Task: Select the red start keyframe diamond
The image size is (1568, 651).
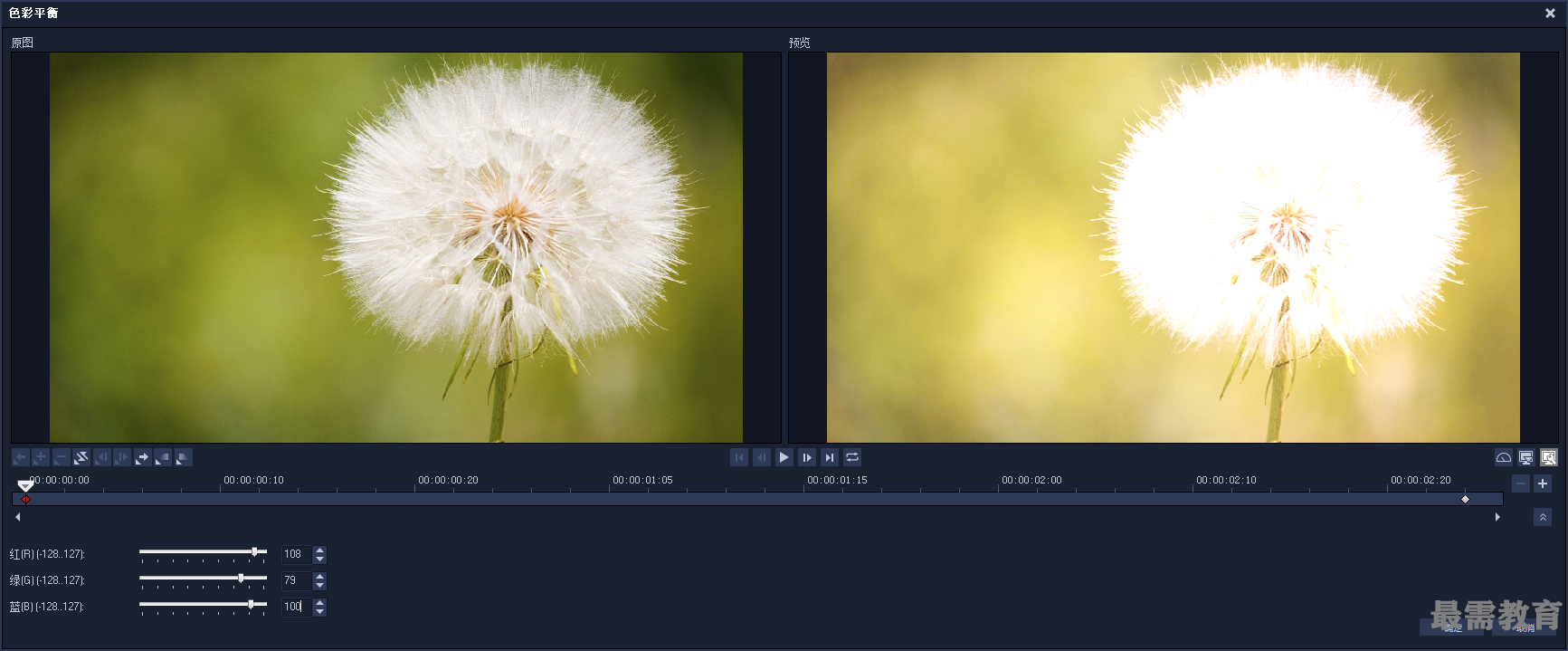Action: (x=25, y=500)
